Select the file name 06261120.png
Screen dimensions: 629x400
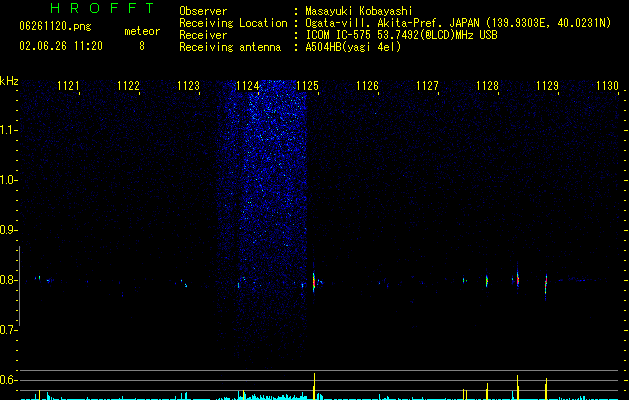pyautogui.click(x=55, y=26)
